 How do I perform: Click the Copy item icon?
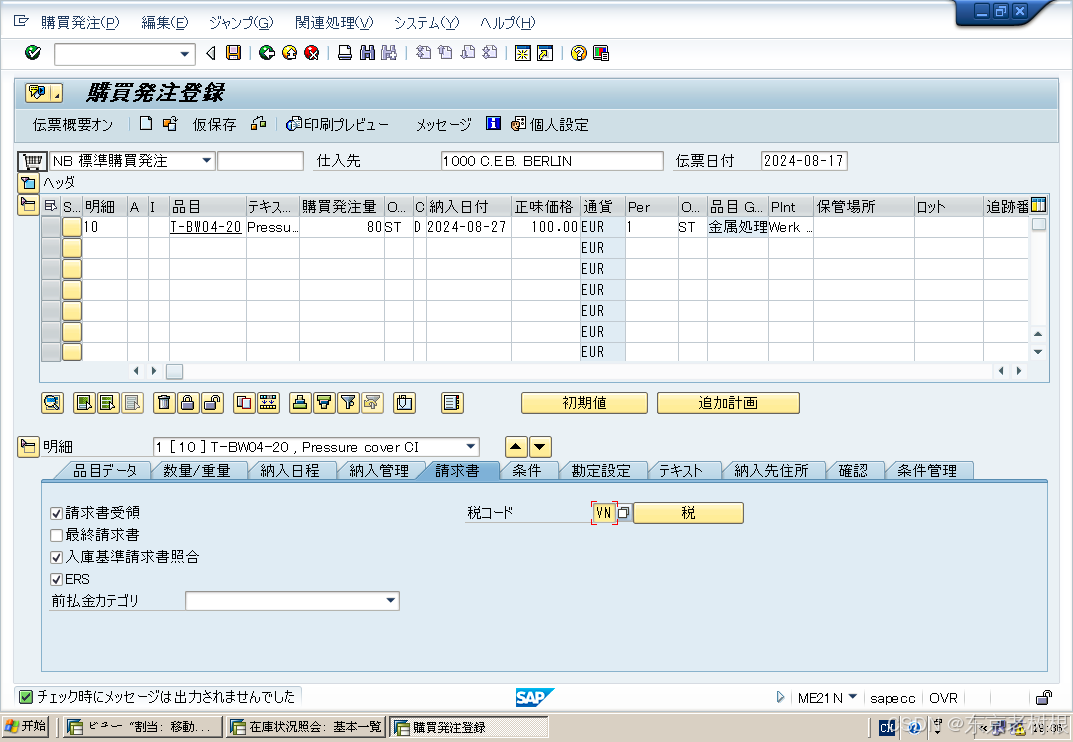coord(244,402)
